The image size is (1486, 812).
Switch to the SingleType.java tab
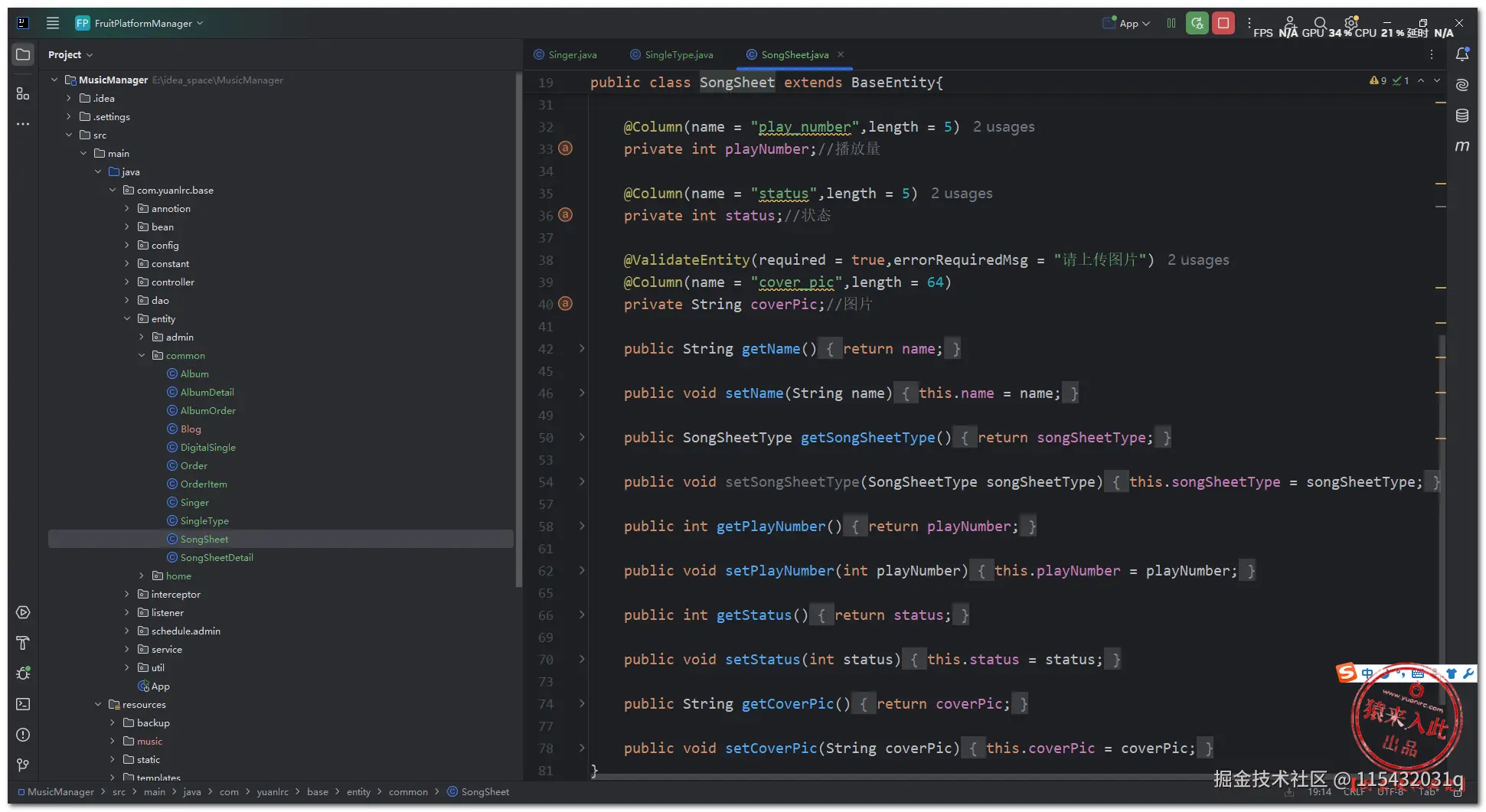pyautogui.click(x=671, y=54)
